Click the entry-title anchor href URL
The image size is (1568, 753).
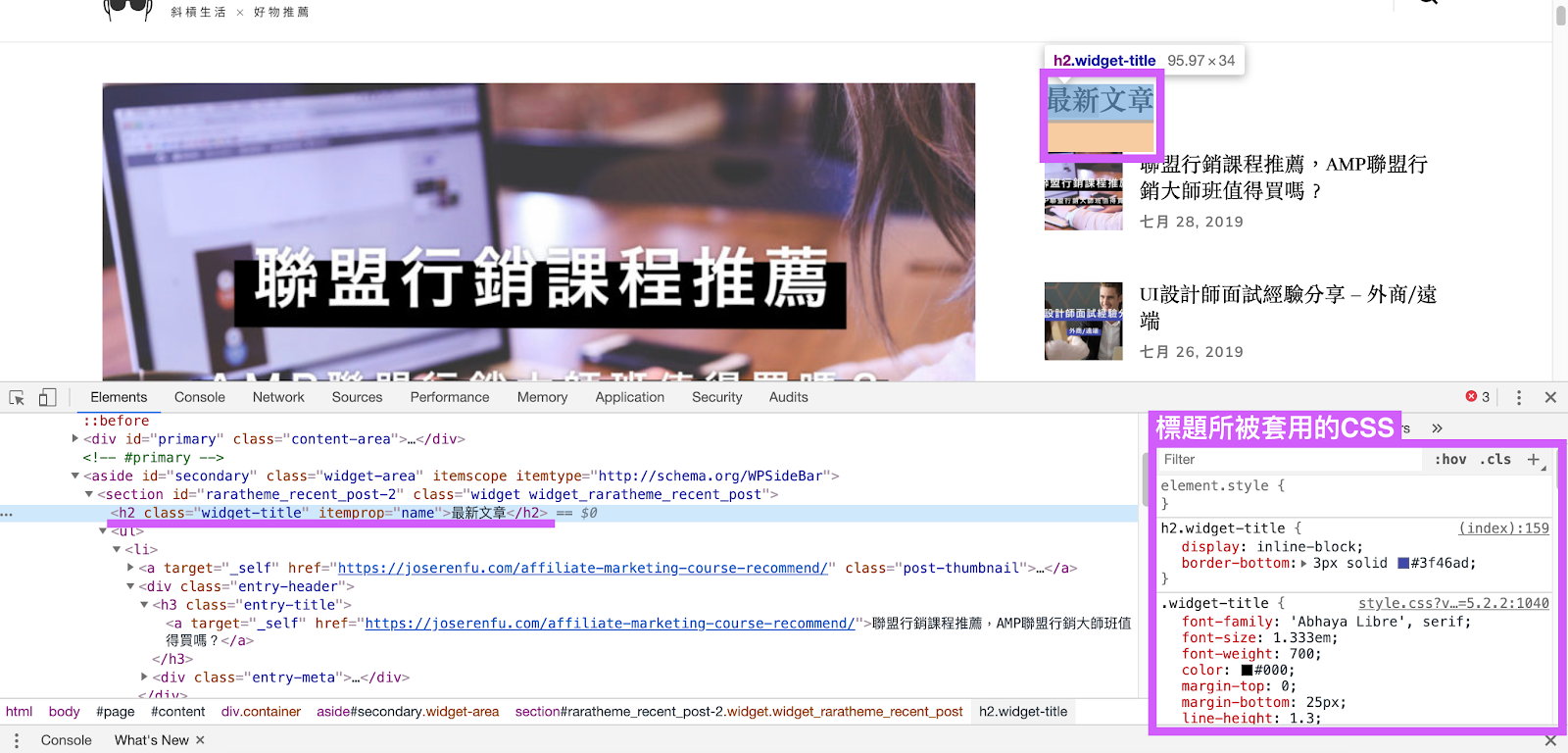coord(611,624)
